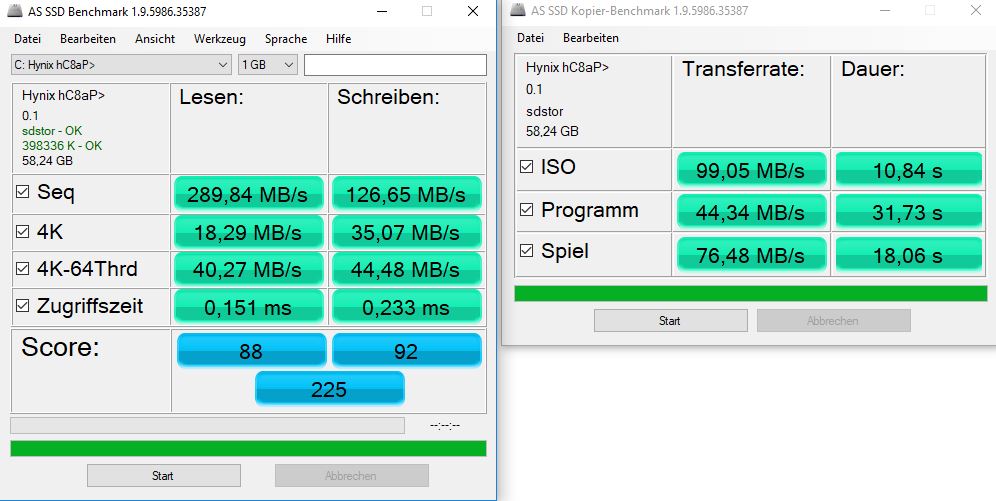Click the Seq write result 126,65 MB/s
This screenshot has height=501, width=996.
407,194
